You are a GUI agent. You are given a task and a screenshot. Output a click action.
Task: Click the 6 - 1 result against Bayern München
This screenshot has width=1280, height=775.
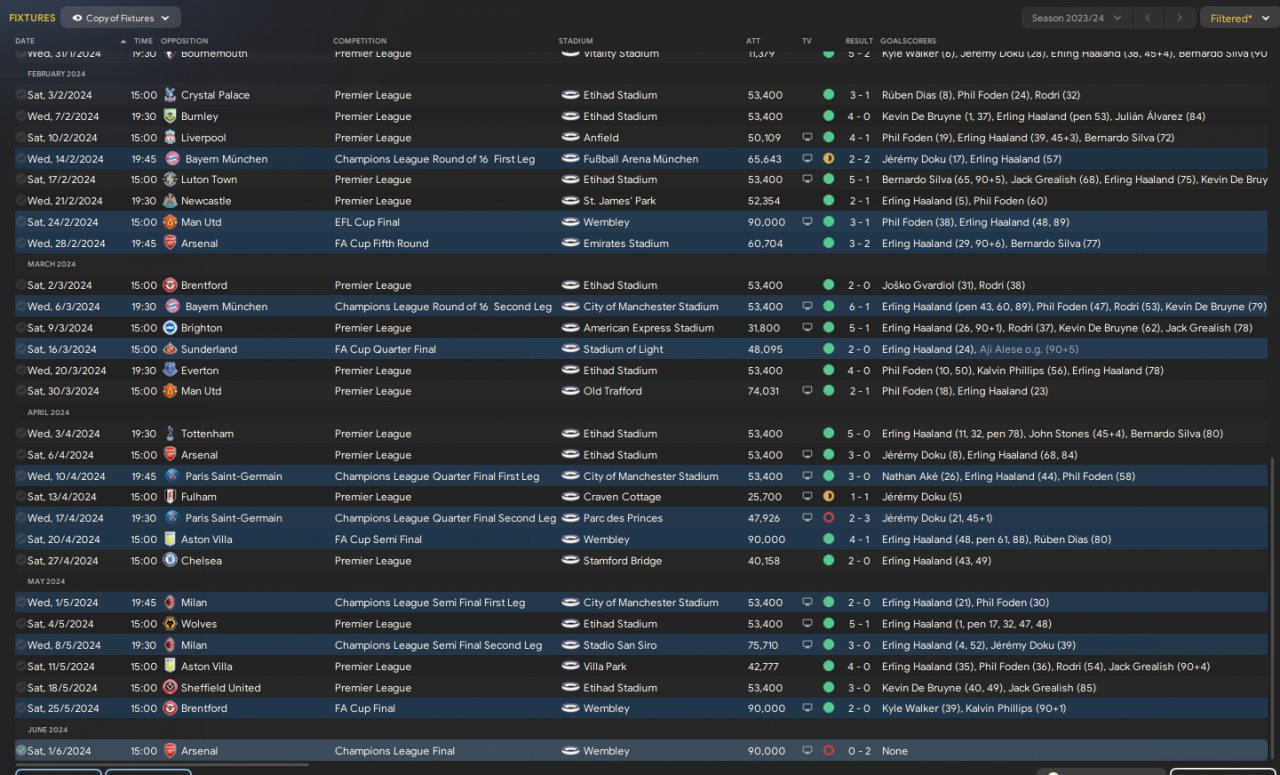tap(859, 307)
